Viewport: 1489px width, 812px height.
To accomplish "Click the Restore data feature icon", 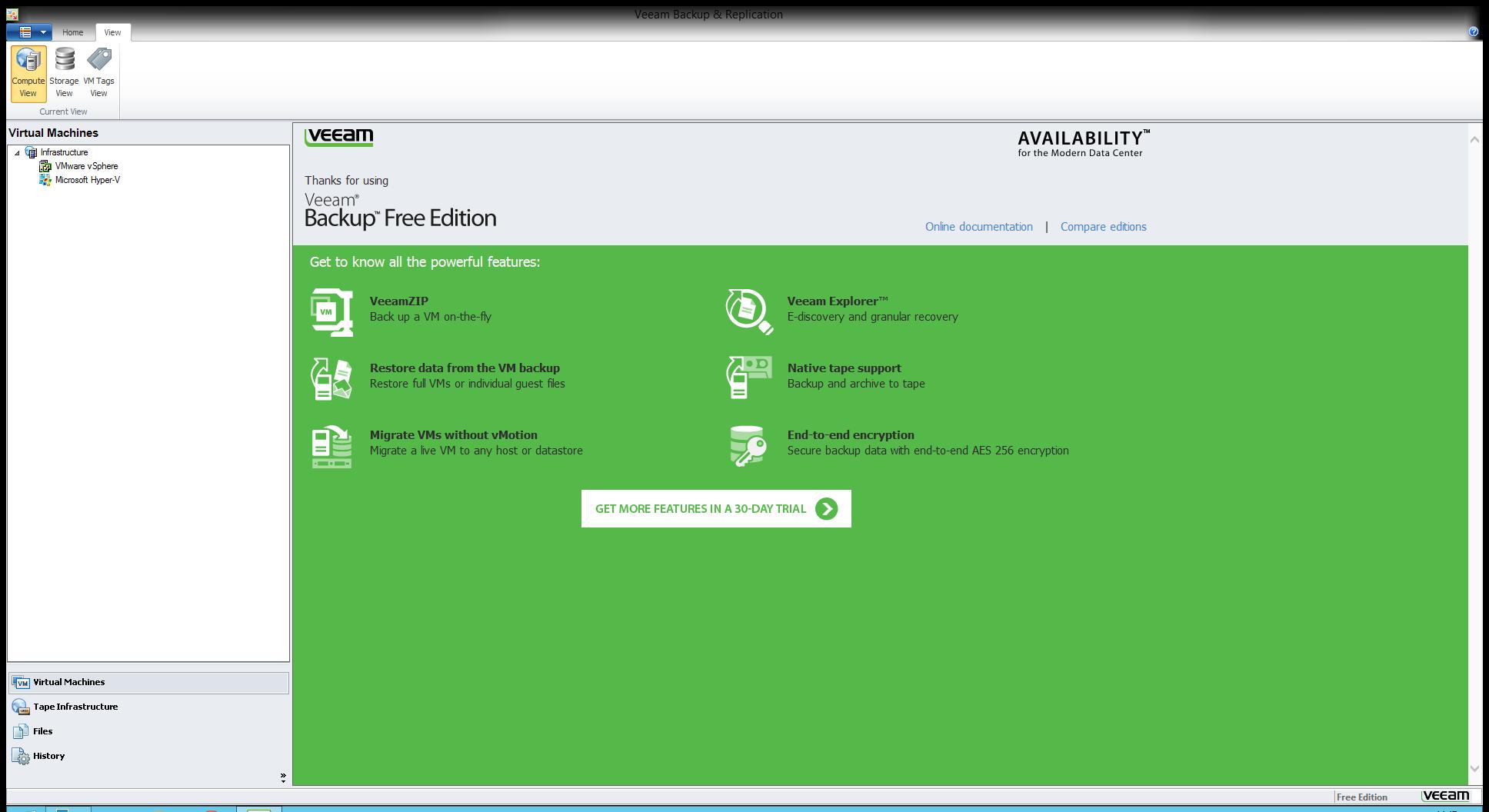I will click(x=331, y=378).
